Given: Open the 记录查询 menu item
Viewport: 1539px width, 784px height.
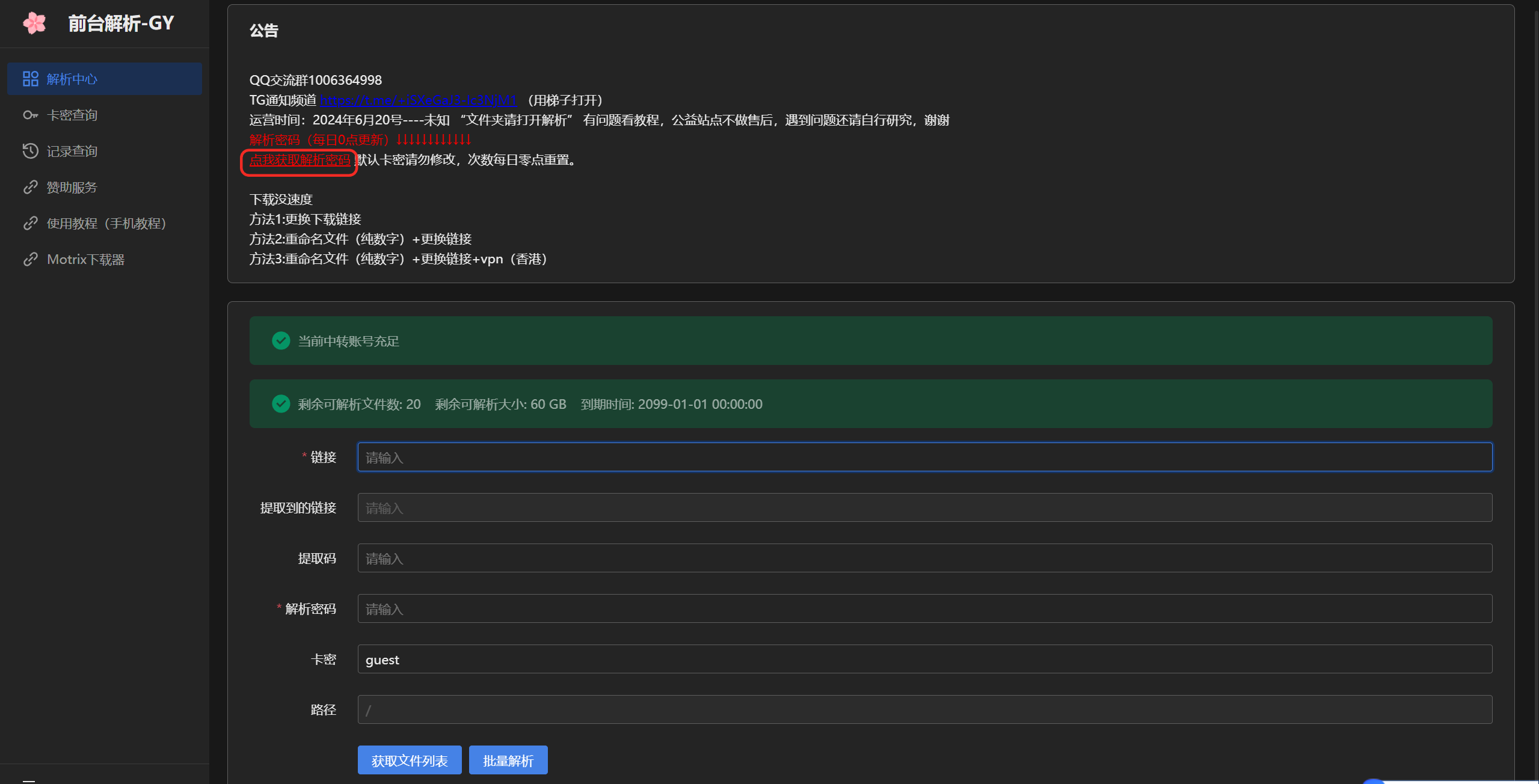Looking at the screenshot, I should [x=72, y=151].
